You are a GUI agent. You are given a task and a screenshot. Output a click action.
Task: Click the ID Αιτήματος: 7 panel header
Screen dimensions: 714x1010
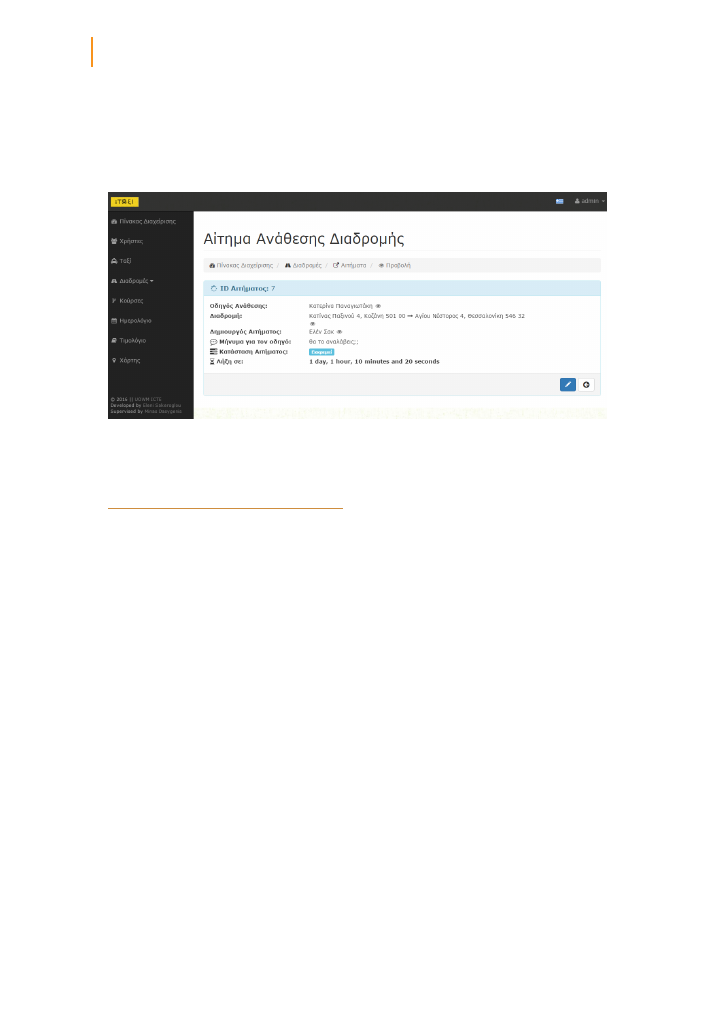tap(402, 289)
